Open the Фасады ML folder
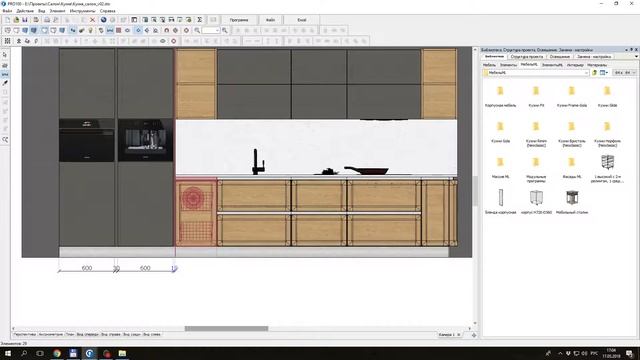This screenshot has height=360, width=640. pos(571,167)
